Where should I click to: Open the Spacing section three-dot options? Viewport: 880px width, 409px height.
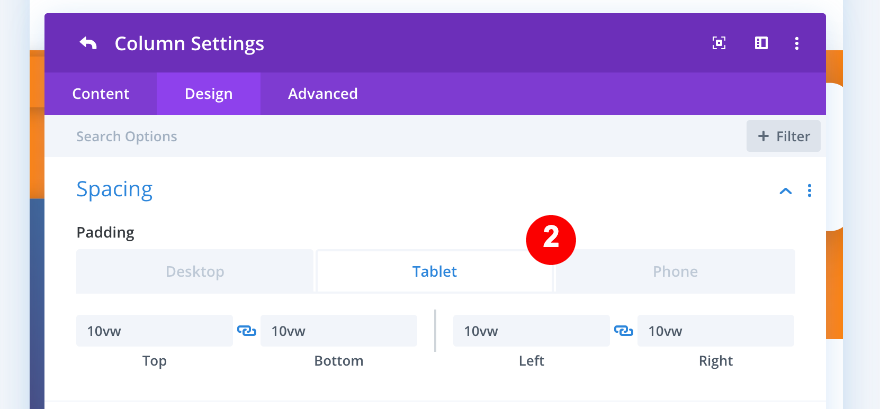coord(809,190)
